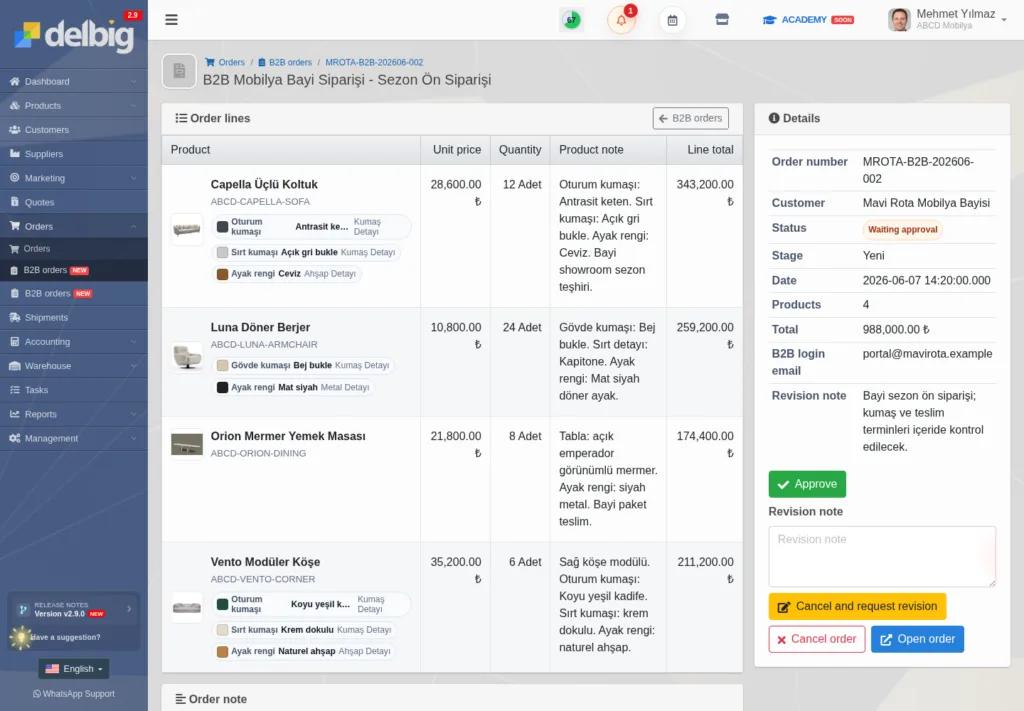Click the Orion Mermer Yemek Masası thumbnail

tap(187, 445)
